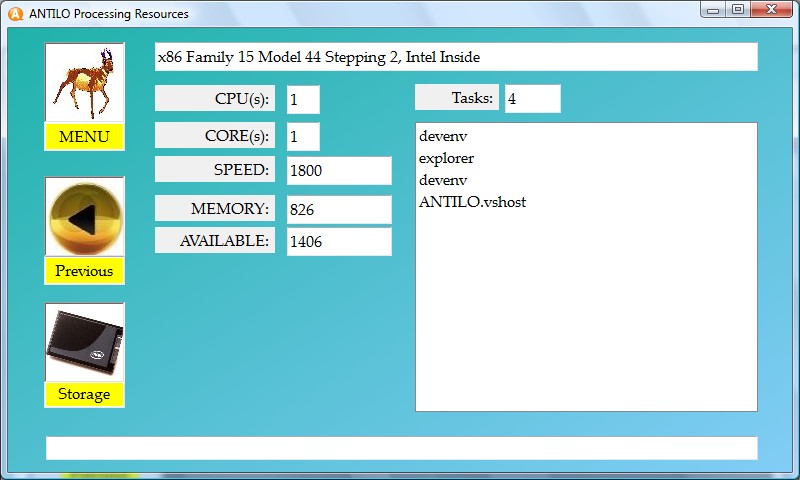The width and height of the screenshot is (800, 480).
Task: Select the AVAILABLE field showing 1406
Action: pos(338,241)
